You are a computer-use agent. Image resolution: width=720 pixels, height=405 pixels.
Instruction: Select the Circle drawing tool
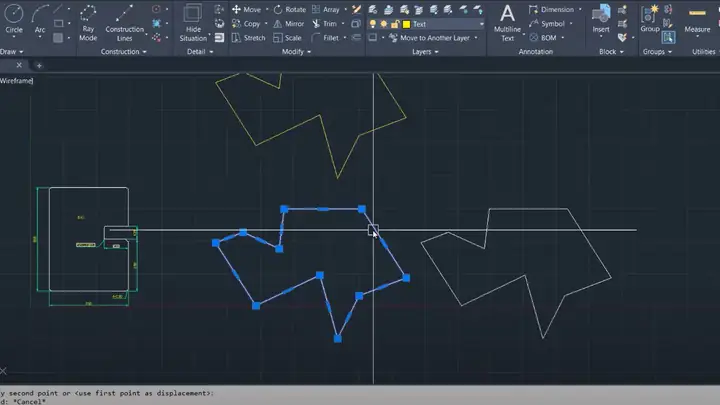(14, 18)
